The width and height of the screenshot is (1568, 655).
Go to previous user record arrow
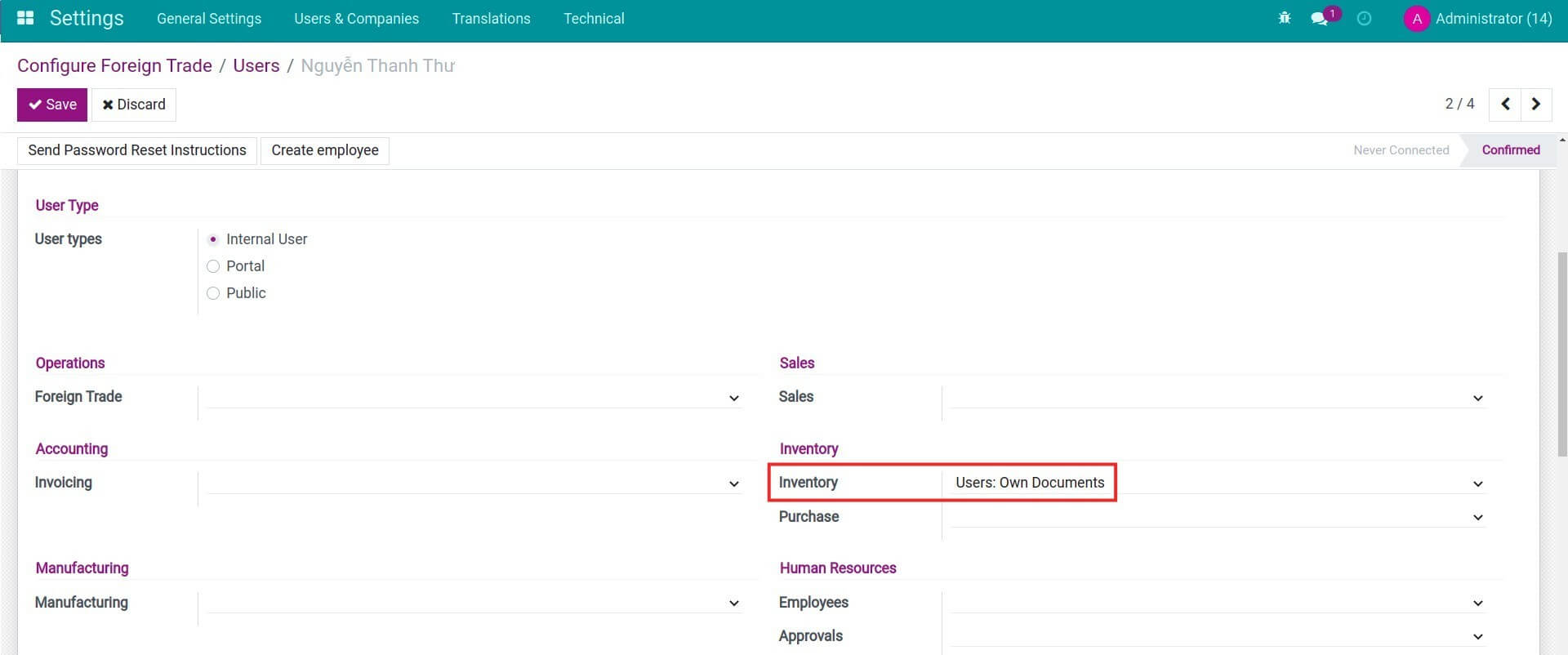tap(1505, 104)
